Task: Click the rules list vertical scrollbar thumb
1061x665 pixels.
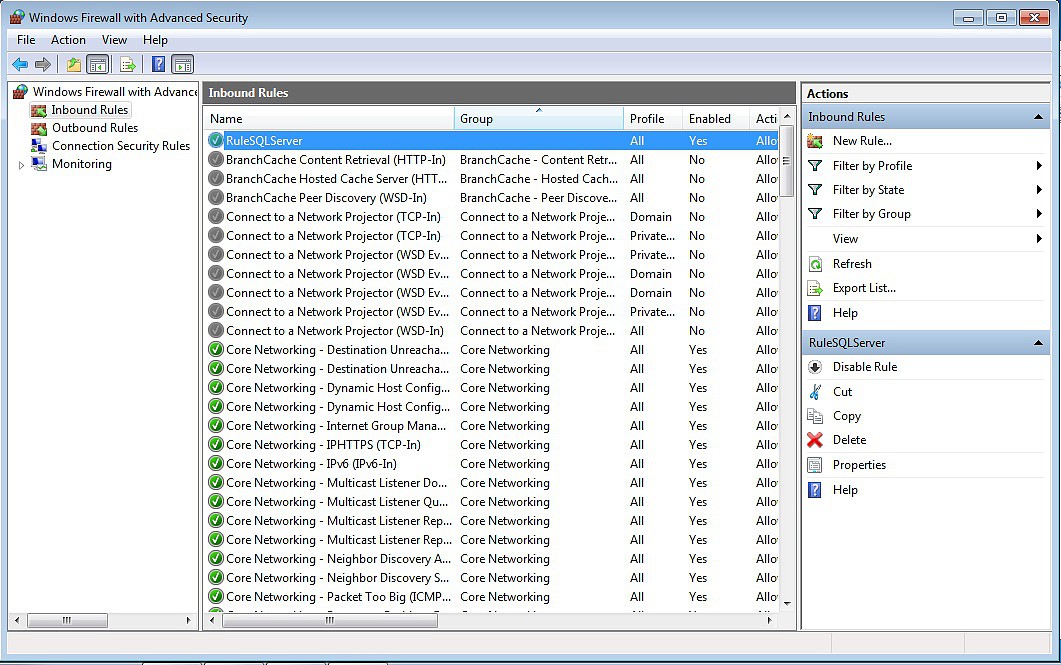Action: point(786,162)
